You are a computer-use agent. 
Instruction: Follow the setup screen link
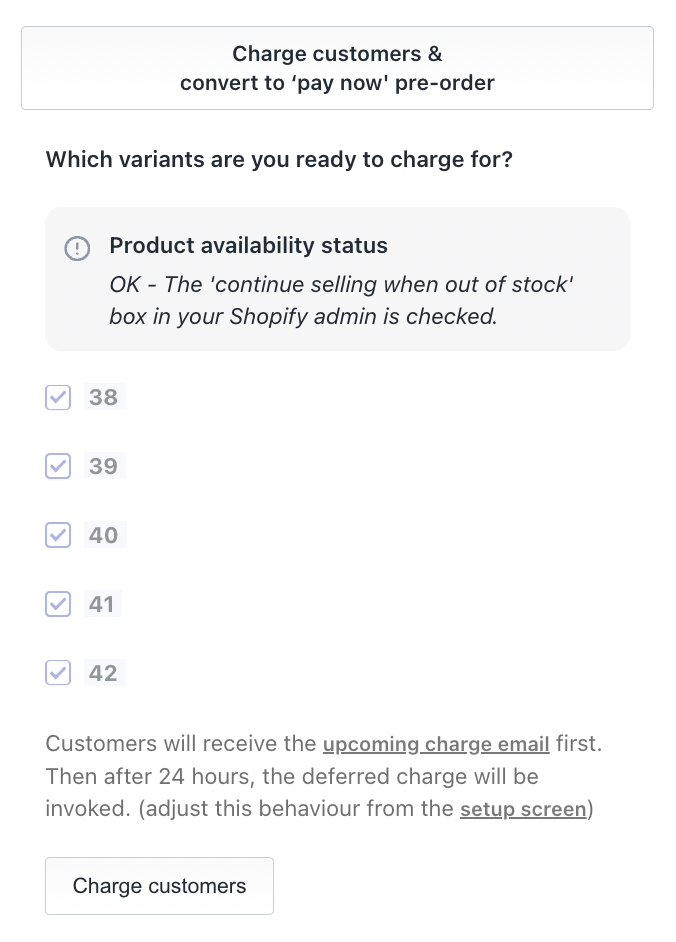click(x=523, y=809)
